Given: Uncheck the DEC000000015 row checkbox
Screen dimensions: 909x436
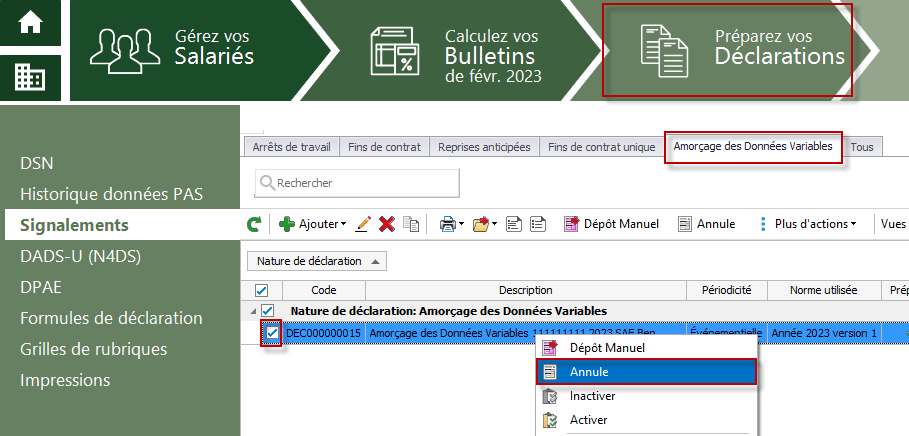Looking at the screenshot, I should tap(272, 333).
